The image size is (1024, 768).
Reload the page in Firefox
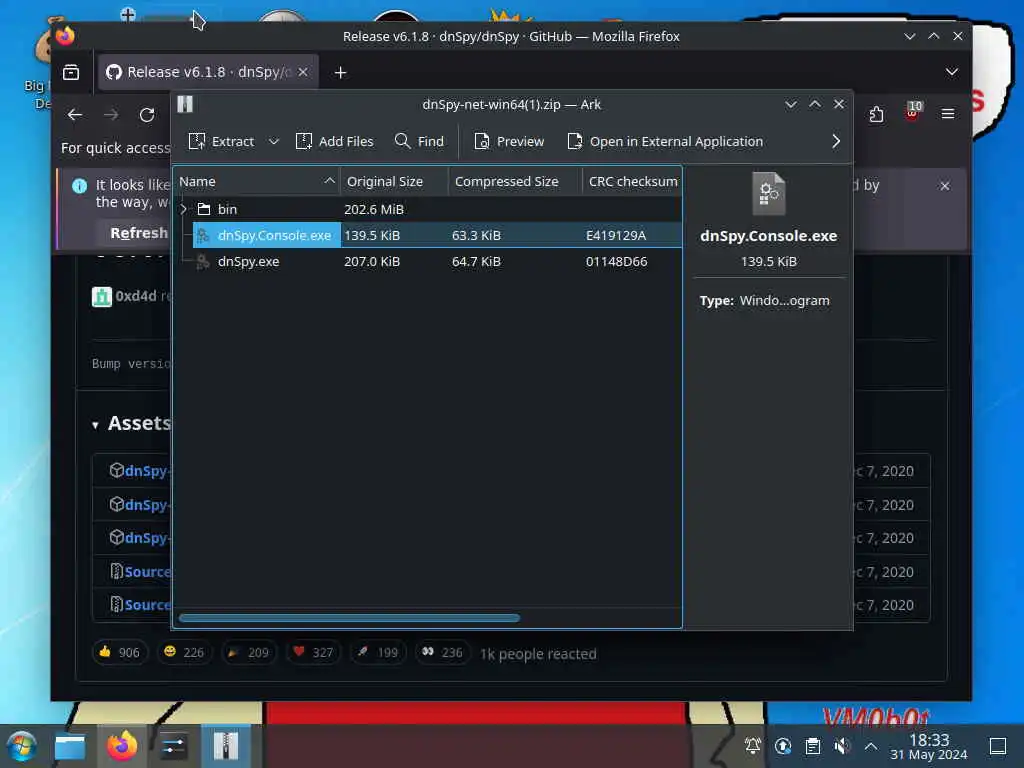click(x=147, y=115)
